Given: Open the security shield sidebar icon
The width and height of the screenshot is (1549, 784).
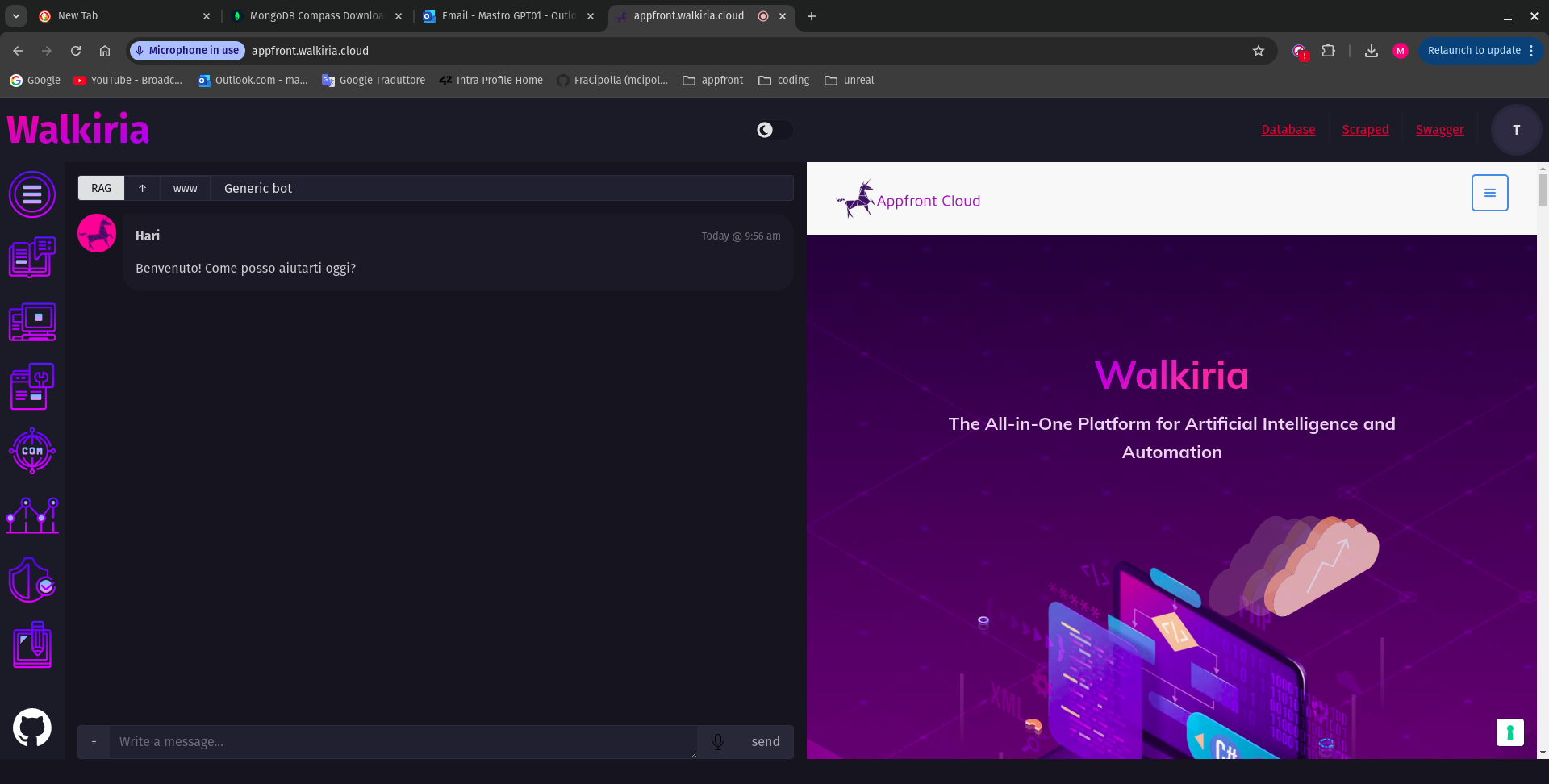Looking at the screenshot, I should point(32,580).
